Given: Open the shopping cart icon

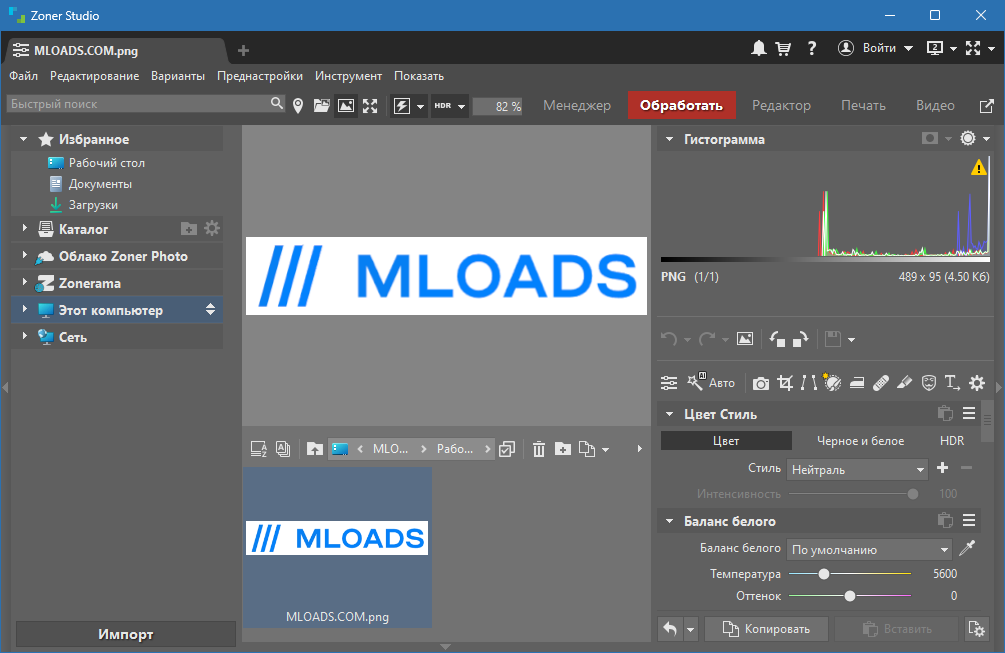Looking at the screenshot, I should [783, 49].
